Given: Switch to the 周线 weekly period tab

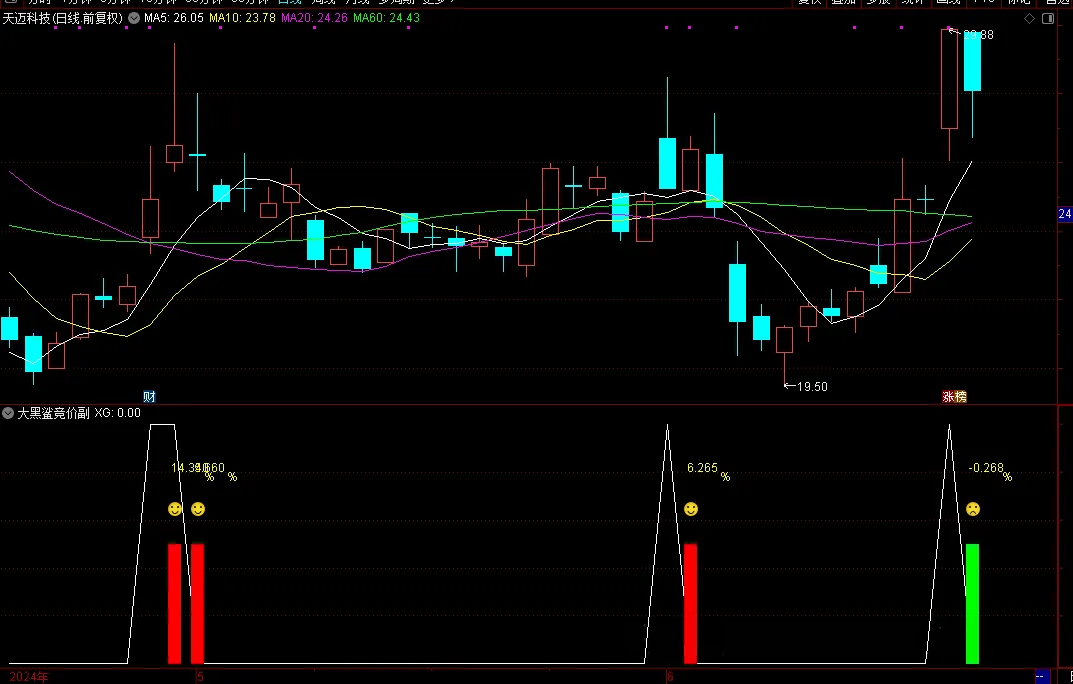Looking at the screenshot, I should pyautogui.click(x=323, y=1).
